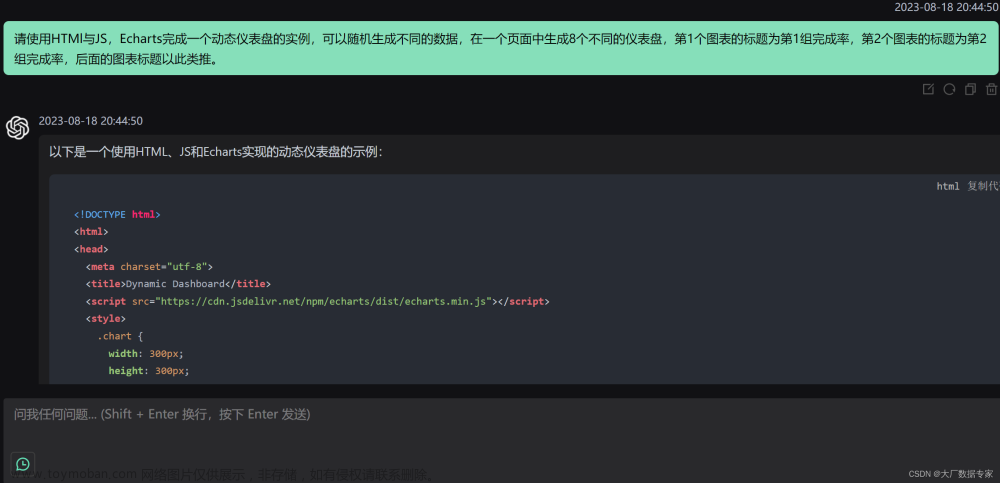Click the top-right timestamp 2023-08-18 20:44:50

point(947,7)
